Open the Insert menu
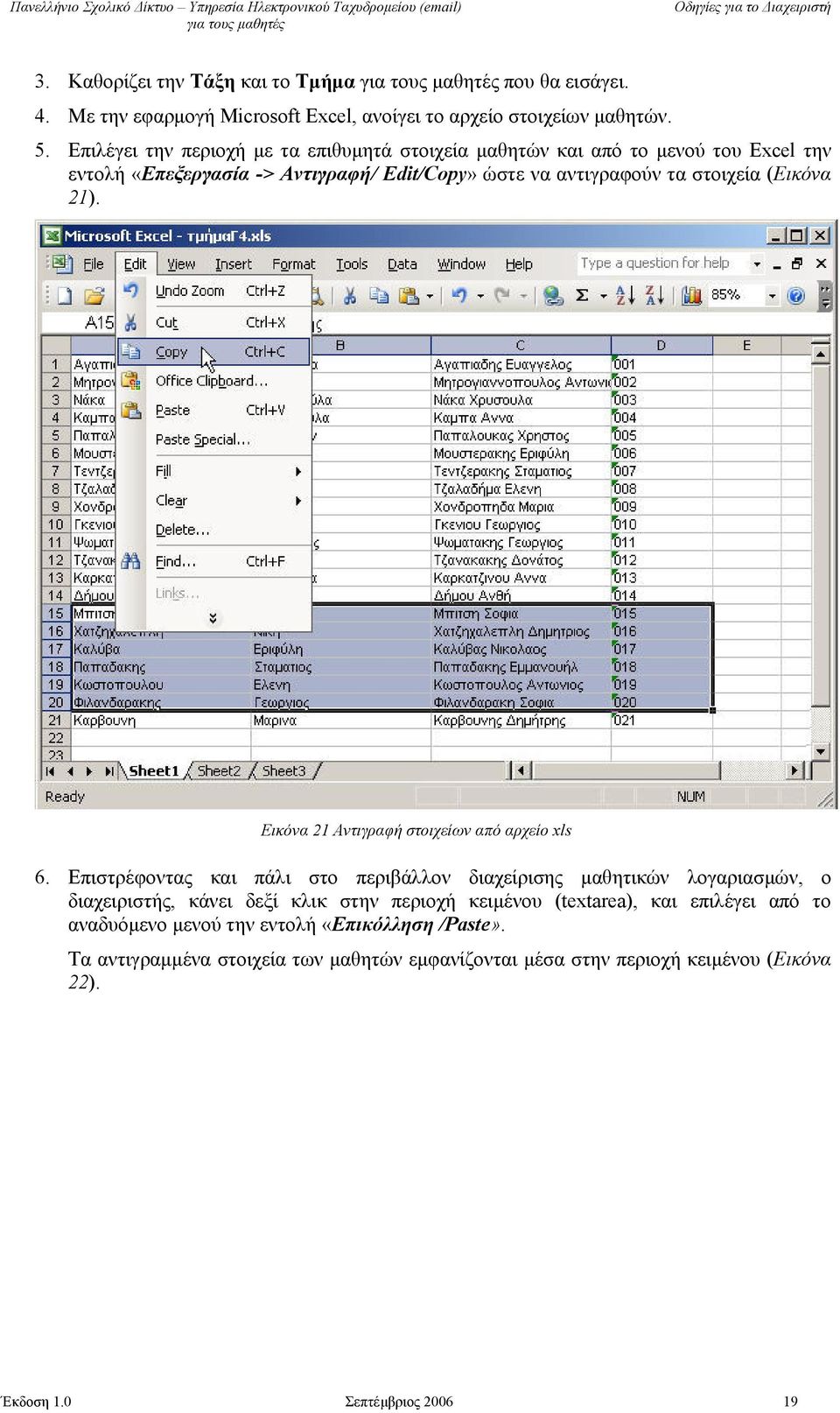The width and height of the screenshot is (840, 1413). point(233,264)
